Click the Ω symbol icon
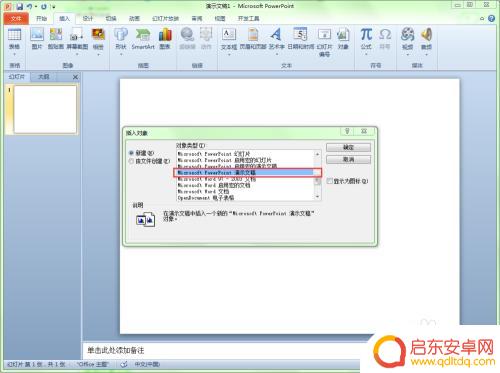The width and height of the screenshot is (500, 373). pos(385,35)
